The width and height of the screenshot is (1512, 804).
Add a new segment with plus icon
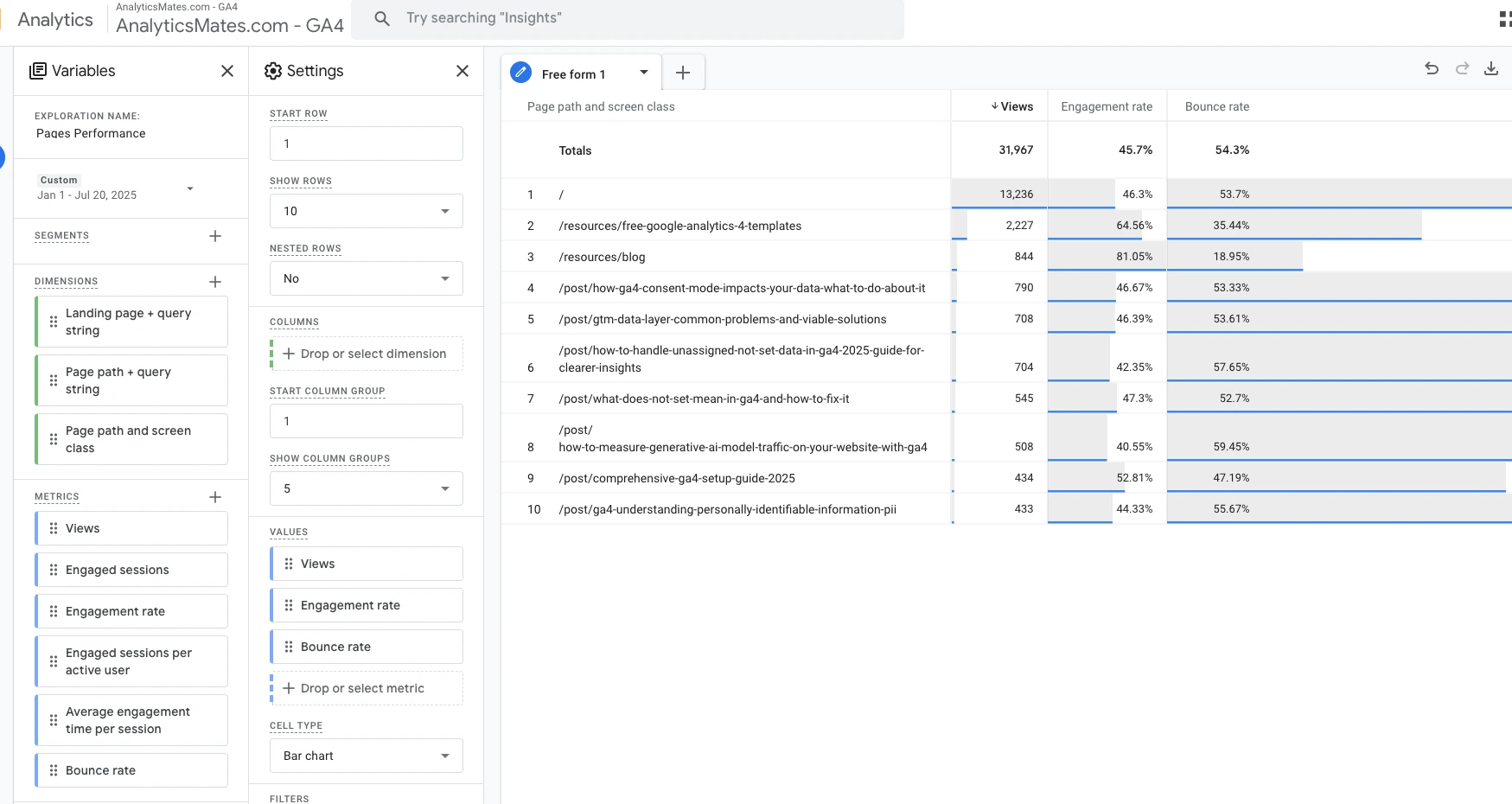click(x=215, y=236)
